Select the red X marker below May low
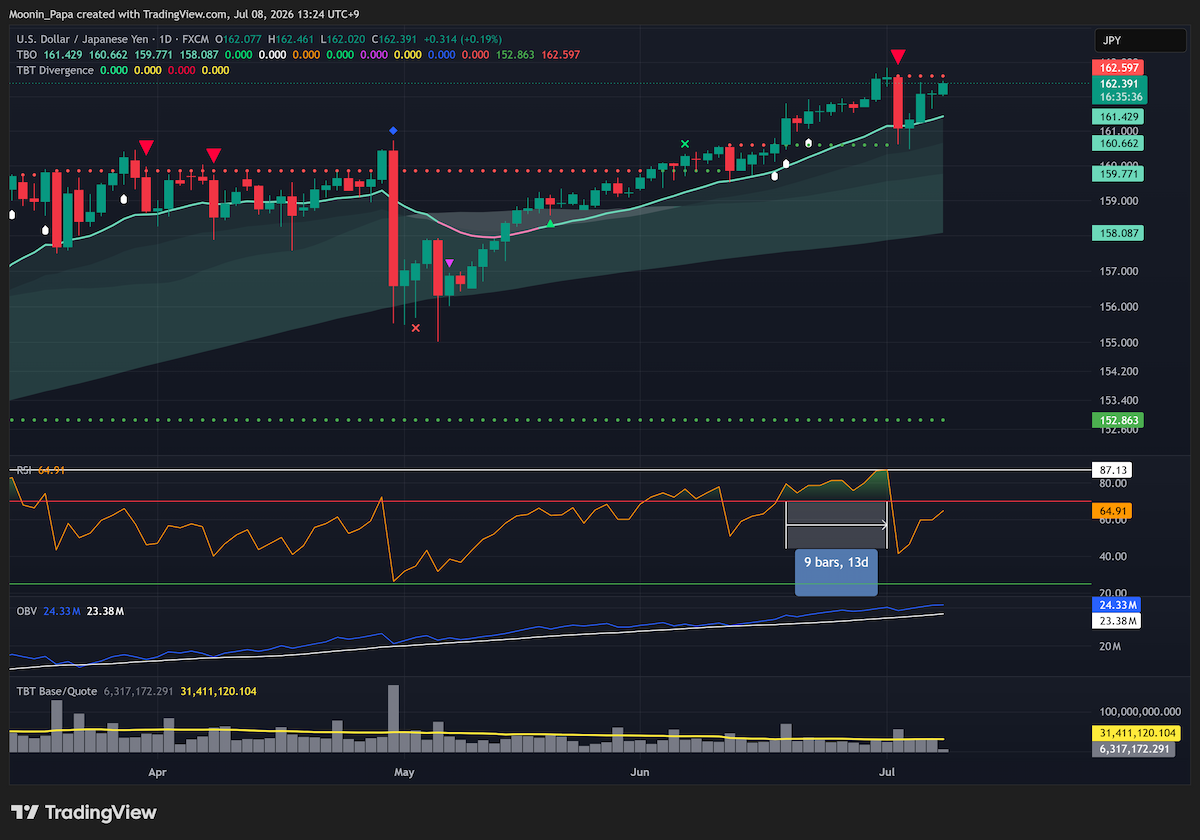This screenshot has height=840, width=1200. click(416, 327)
